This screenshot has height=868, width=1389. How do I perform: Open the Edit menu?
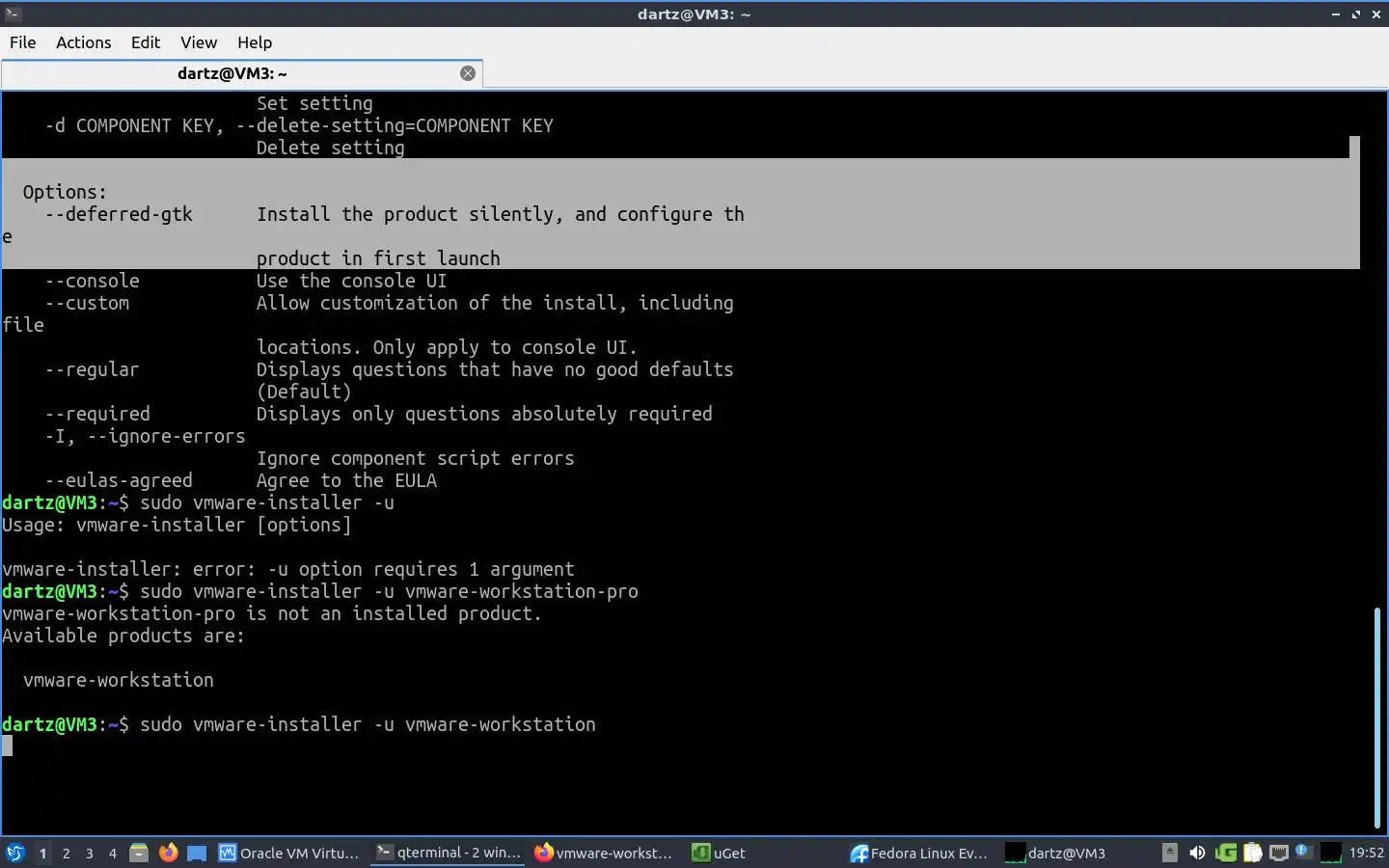point(146,42)
